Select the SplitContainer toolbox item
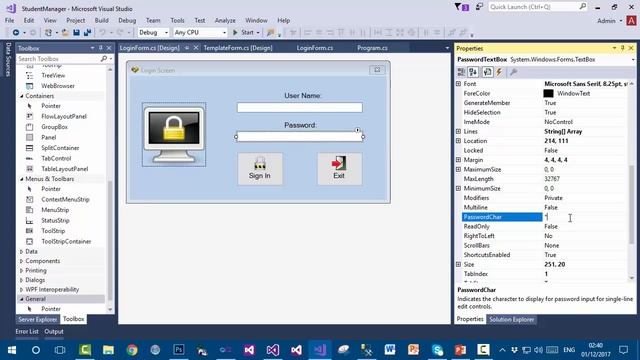 60,148
